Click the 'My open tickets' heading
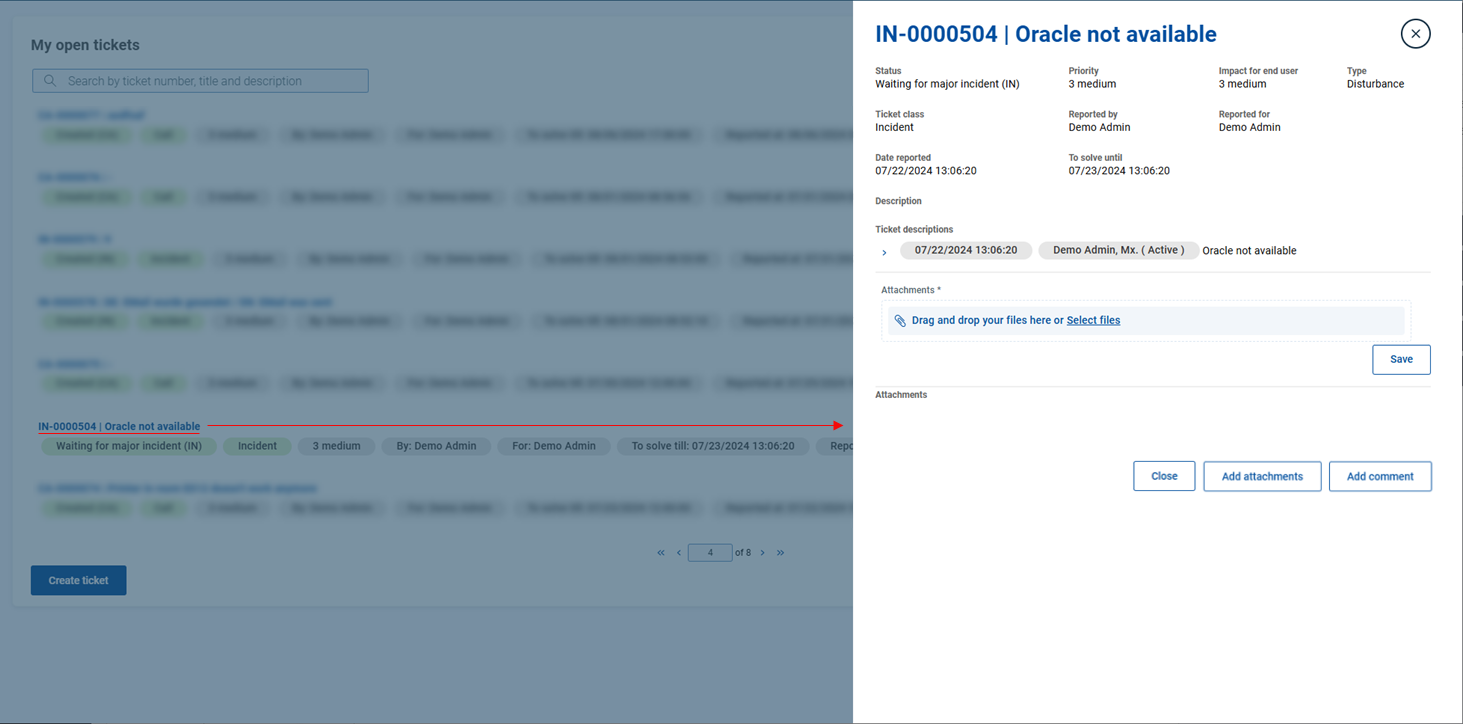Viewport: 1463px width, 724px height. (85, 45)
